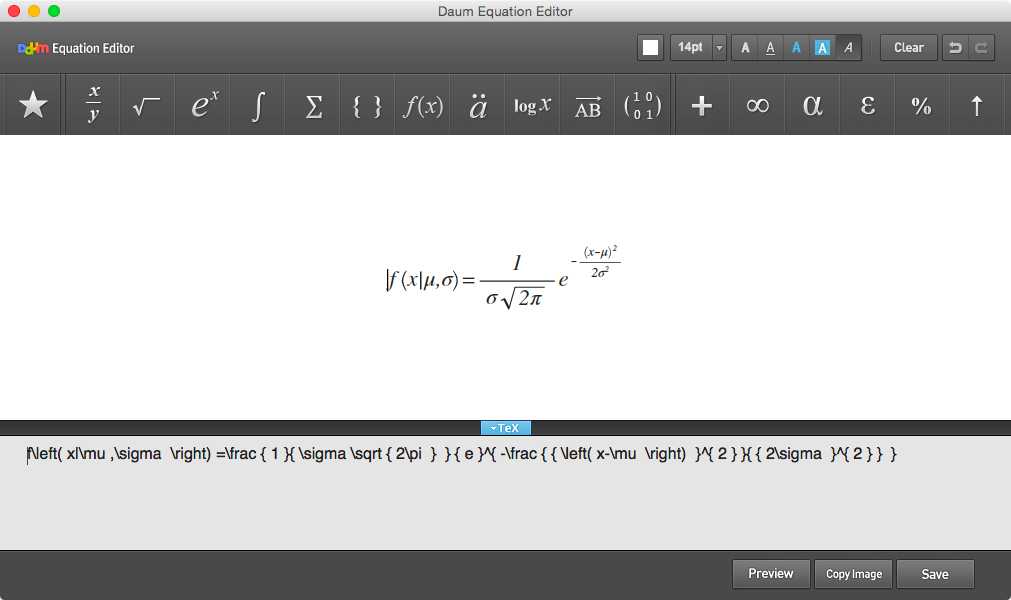Open the favorites star palette
This screenshot has height=600, width=1011.
(x=34, y=105)
